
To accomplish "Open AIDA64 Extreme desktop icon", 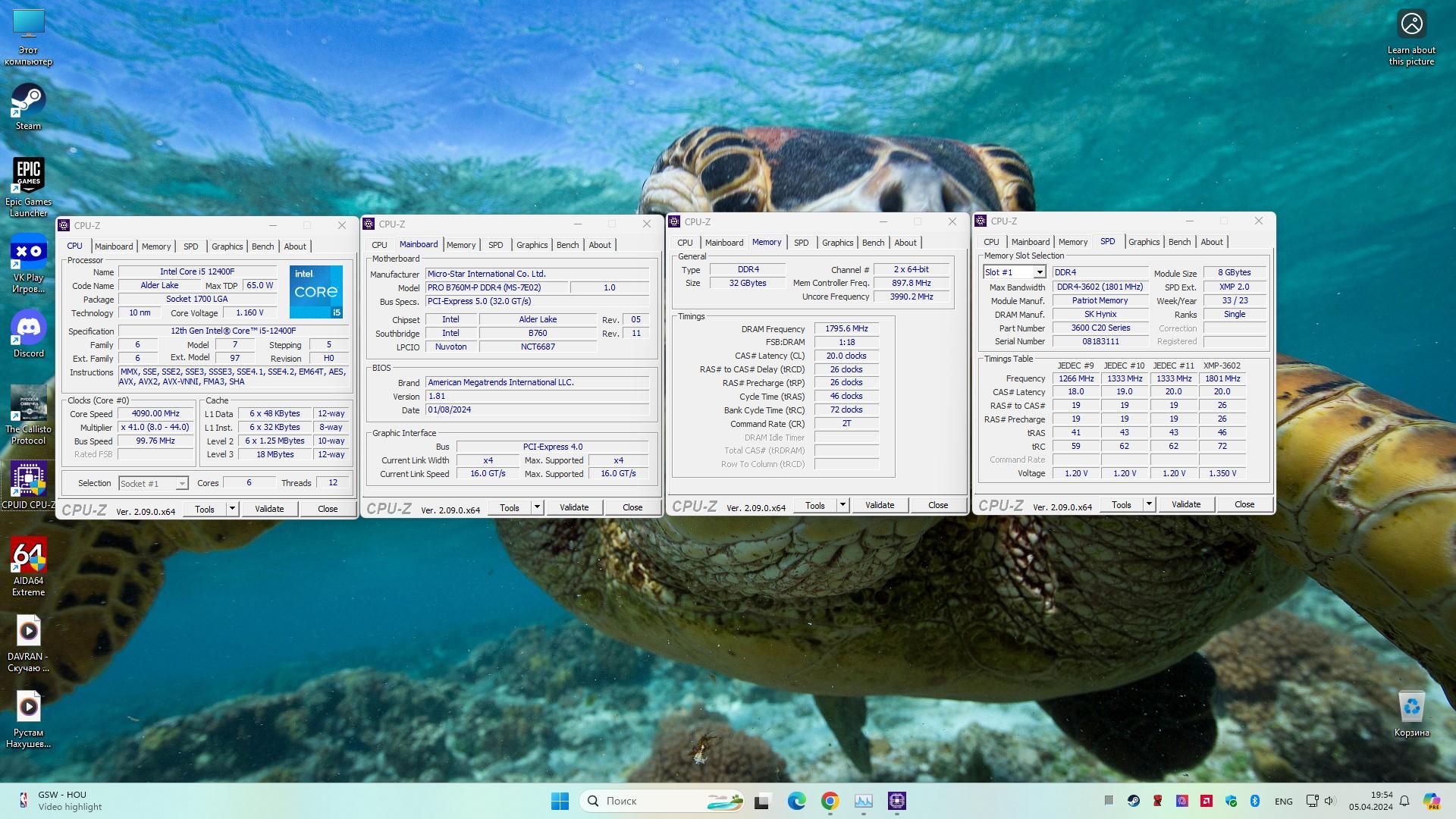I will 28,556.
